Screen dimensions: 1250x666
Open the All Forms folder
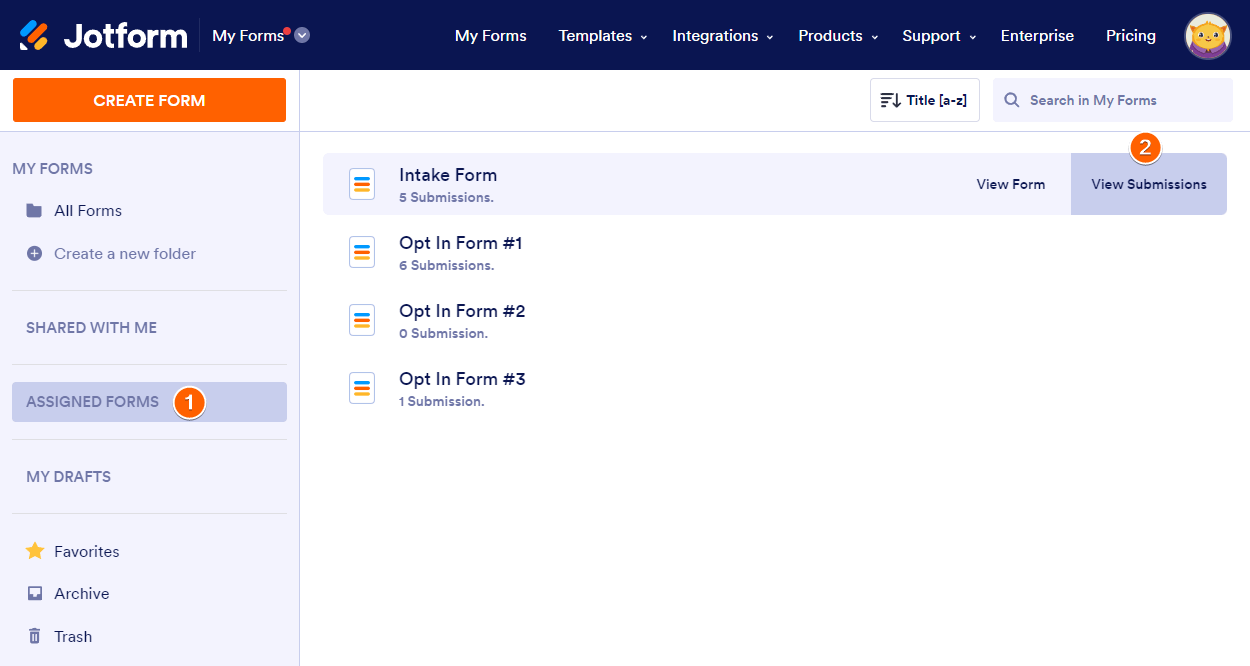point(88,211)
